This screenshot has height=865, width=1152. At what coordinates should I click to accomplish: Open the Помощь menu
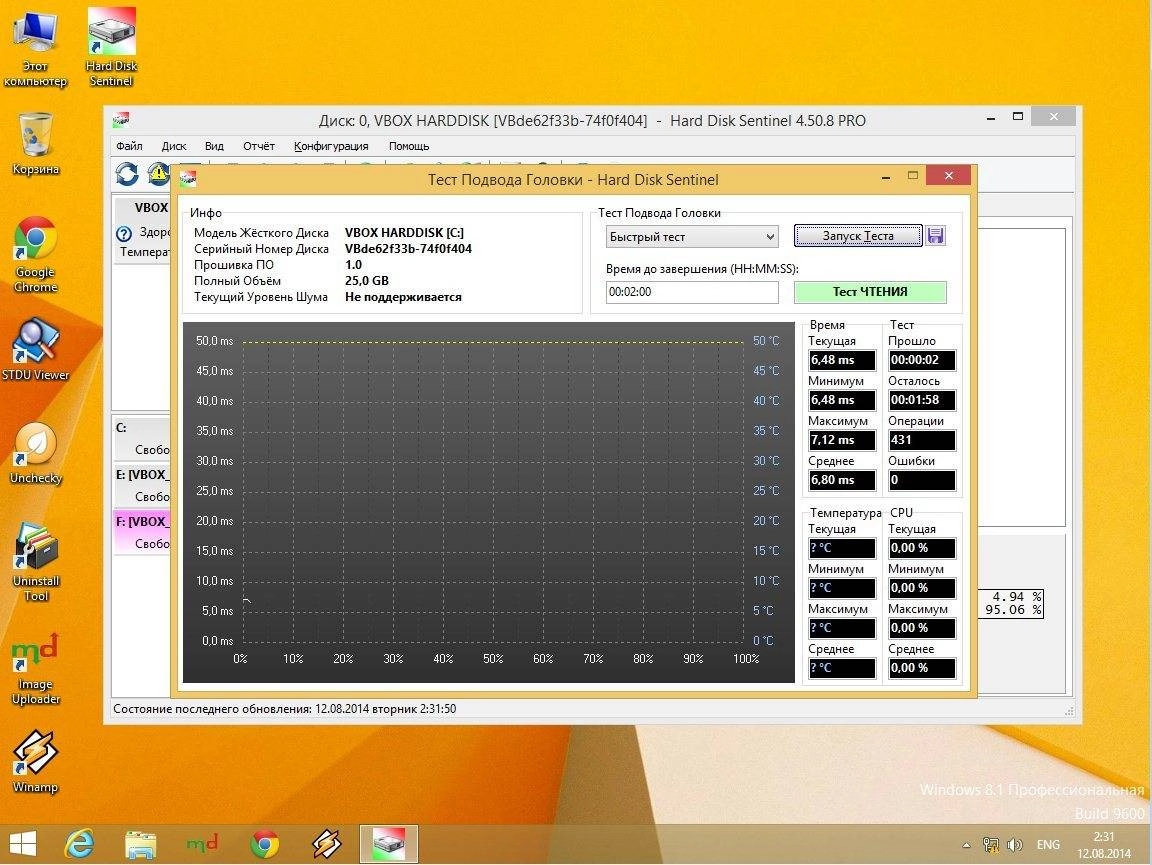point(409,146)
